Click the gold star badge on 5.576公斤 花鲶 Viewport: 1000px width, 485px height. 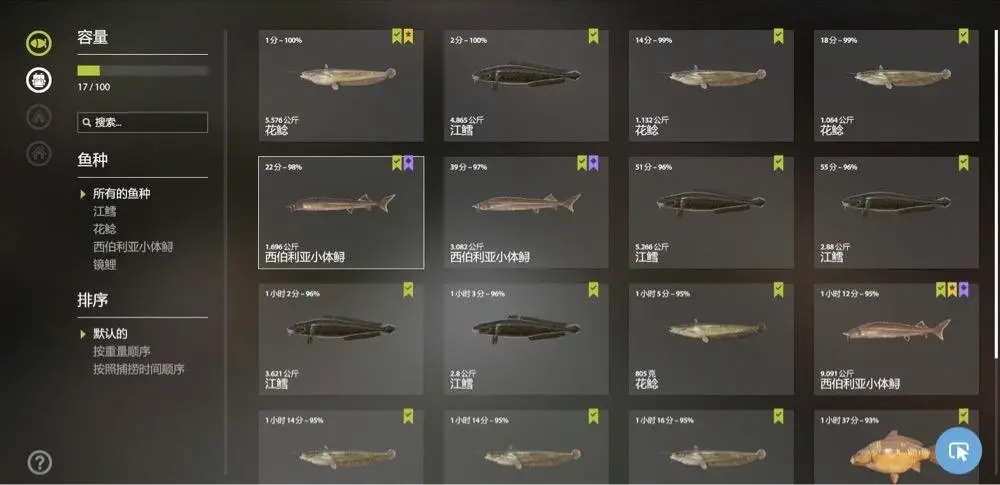point(408,36)
